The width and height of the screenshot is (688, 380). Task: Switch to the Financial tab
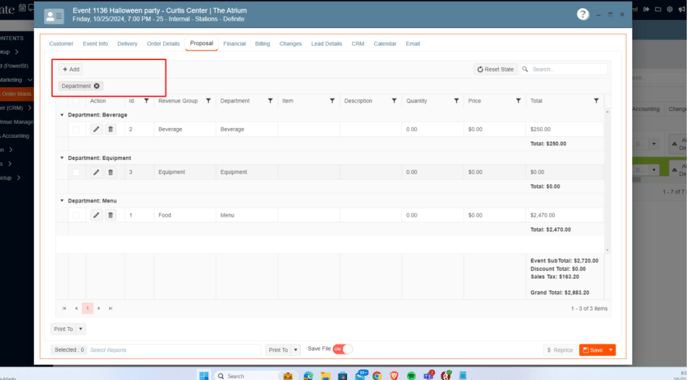click(234, 44)
